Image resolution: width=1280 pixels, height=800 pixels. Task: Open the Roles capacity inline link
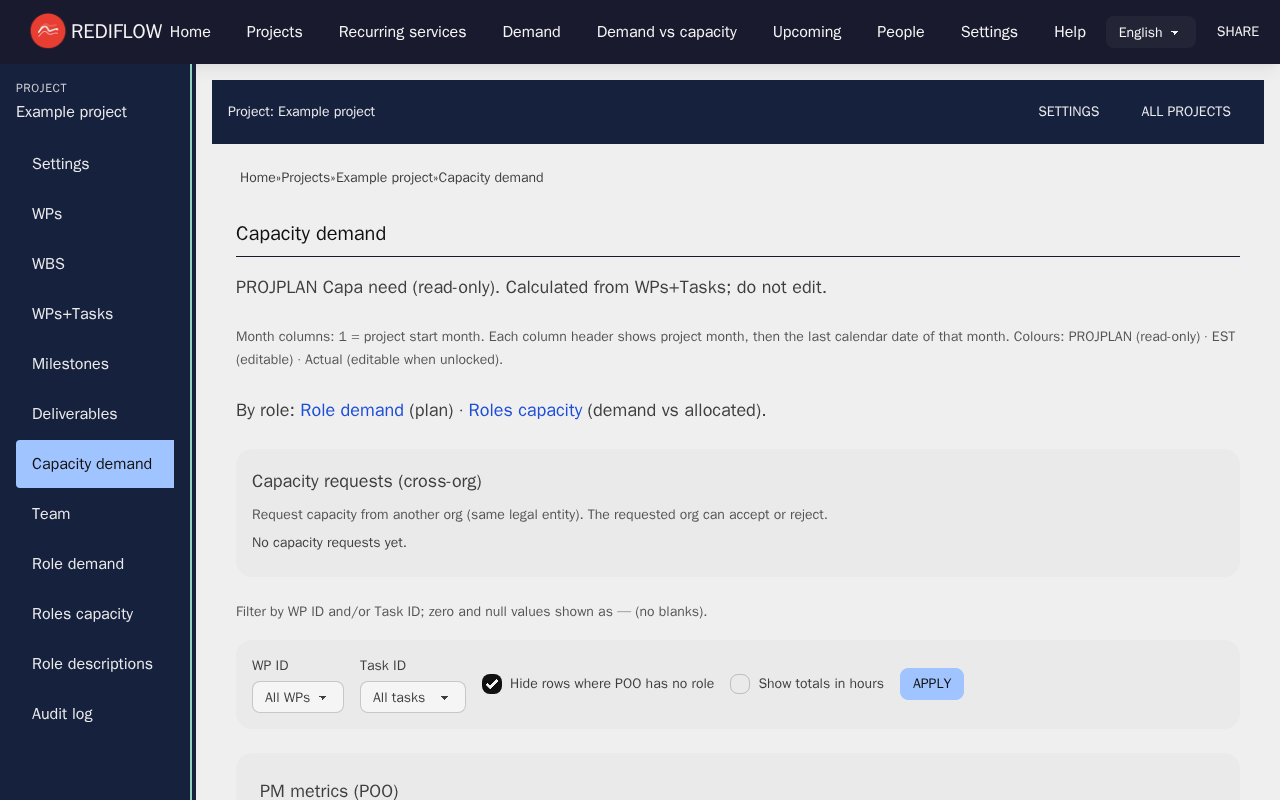pyautogui.click(x=525, y=410)
